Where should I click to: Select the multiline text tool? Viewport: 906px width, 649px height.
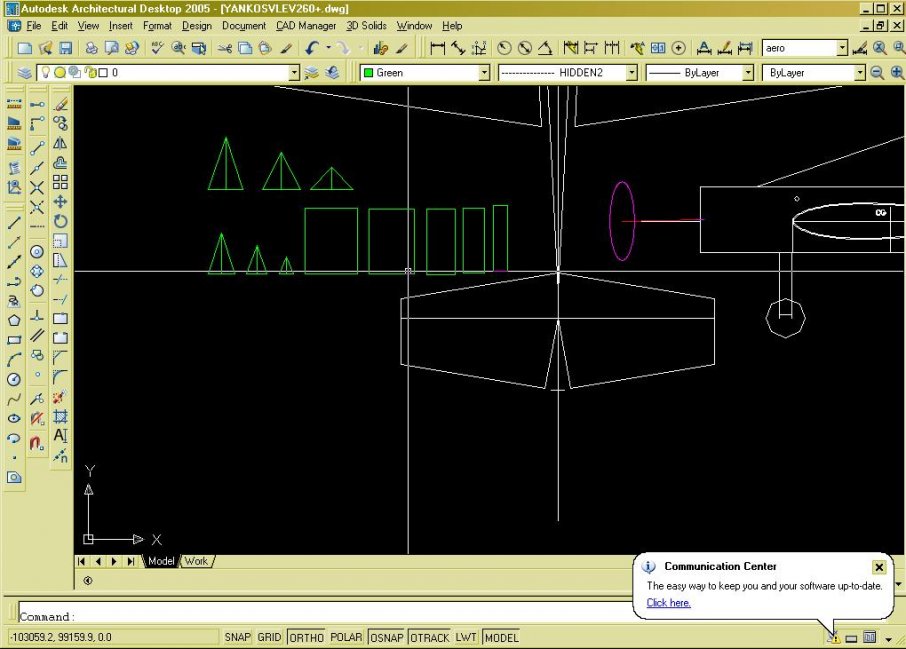[x=60, y=436]
